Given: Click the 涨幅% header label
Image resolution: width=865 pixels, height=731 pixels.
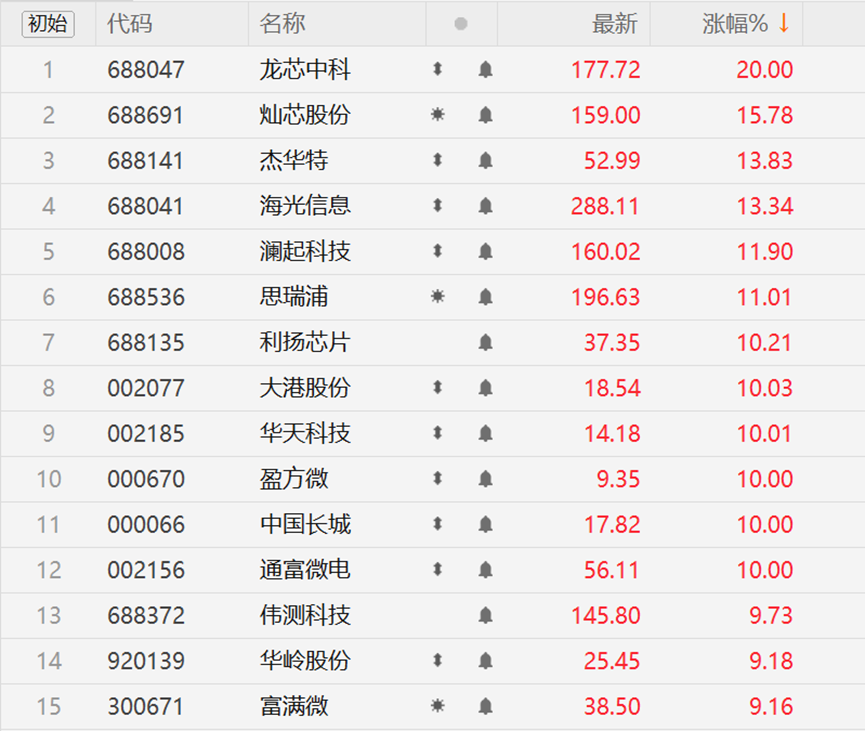Looking at the screenshot, I should (737, 24).
